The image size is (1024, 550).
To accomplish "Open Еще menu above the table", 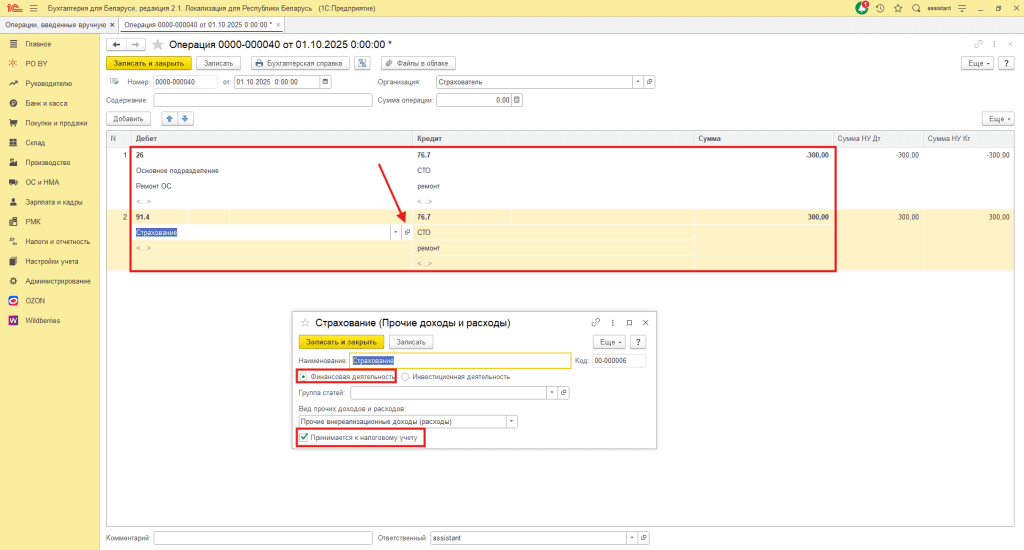I will coord(999,119).
